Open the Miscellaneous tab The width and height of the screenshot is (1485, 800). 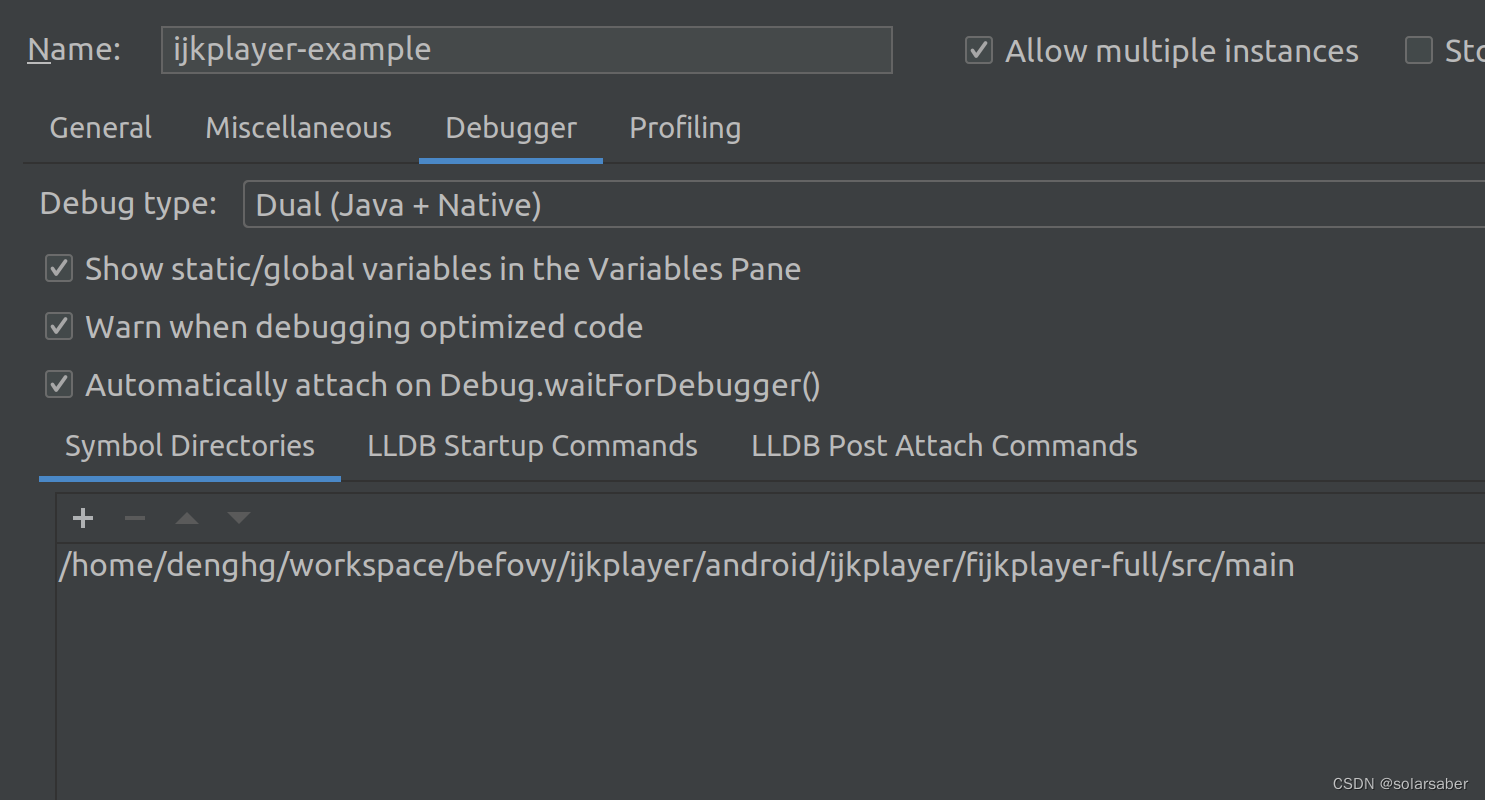pyautogui.click(x=298, y=128)
